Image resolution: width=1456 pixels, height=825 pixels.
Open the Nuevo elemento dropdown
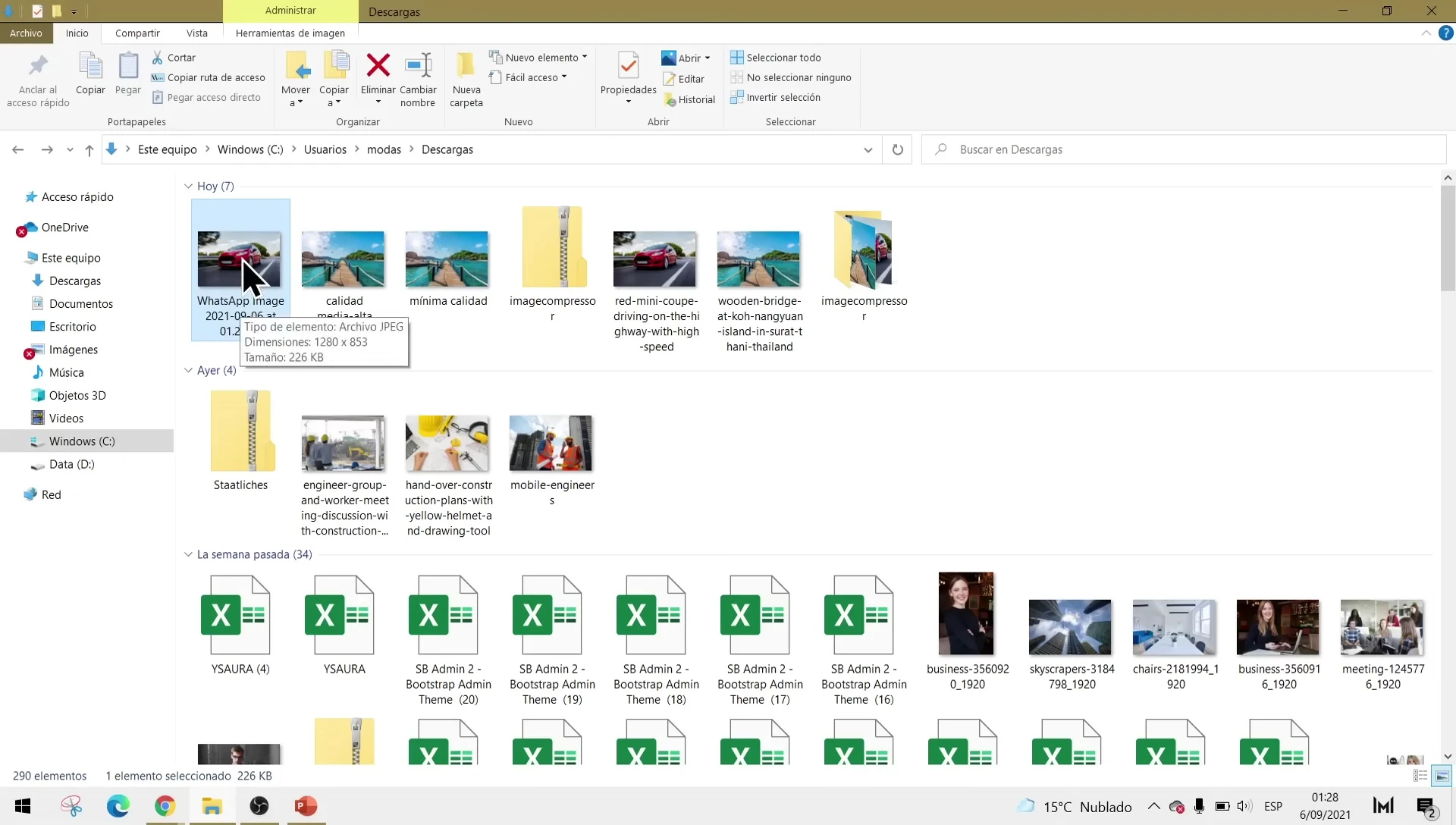pyautogui.click(x=540, y=58)
